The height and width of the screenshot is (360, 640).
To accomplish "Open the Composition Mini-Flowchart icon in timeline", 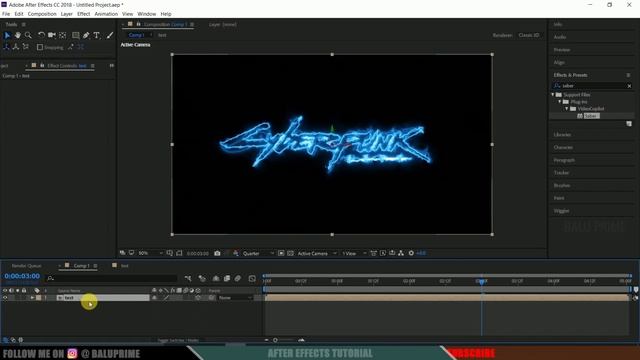I will pos(188,278).
